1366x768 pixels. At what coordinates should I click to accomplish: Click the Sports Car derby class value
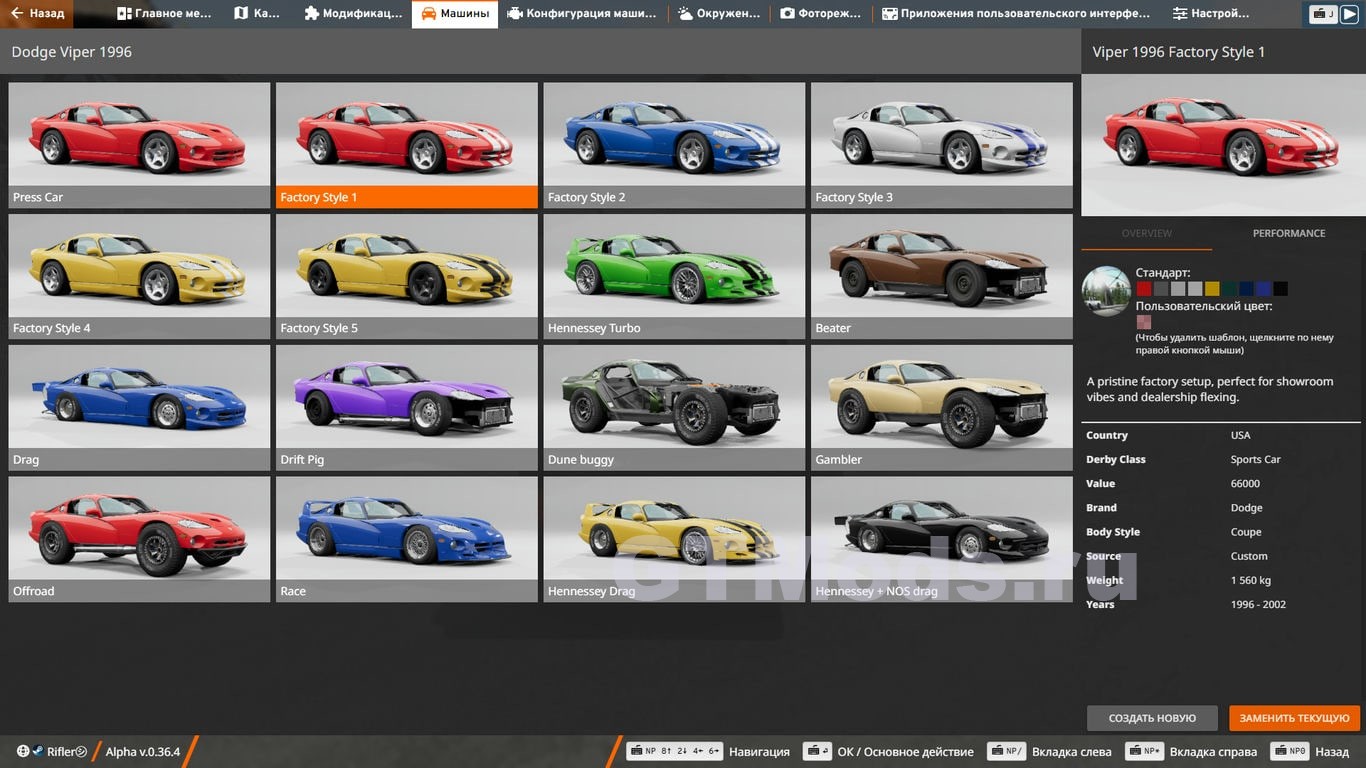click(1255, 459)
